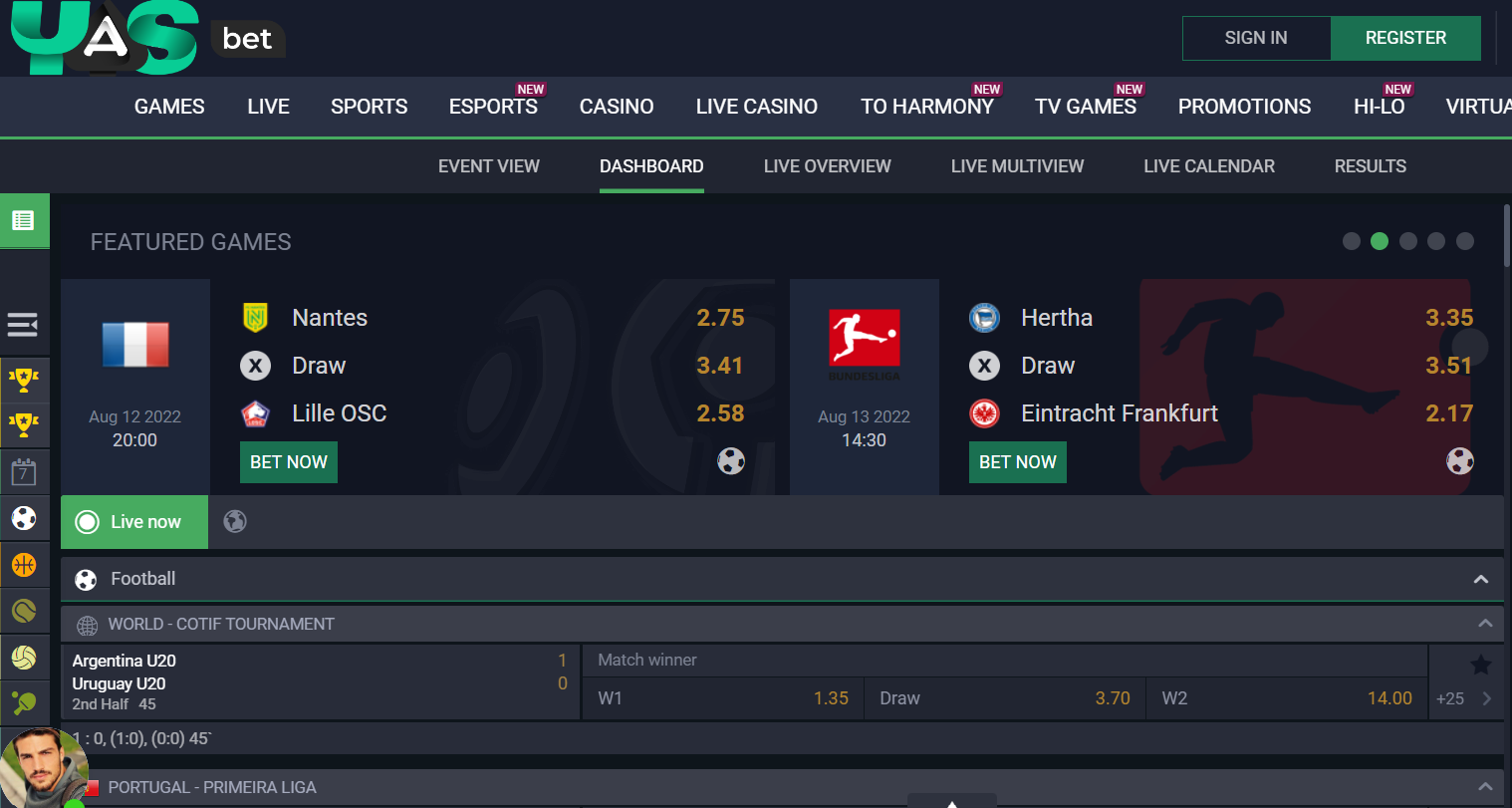Click the Sign In button
This screenshot has height=808, width=1512.
click(1256, 38)
